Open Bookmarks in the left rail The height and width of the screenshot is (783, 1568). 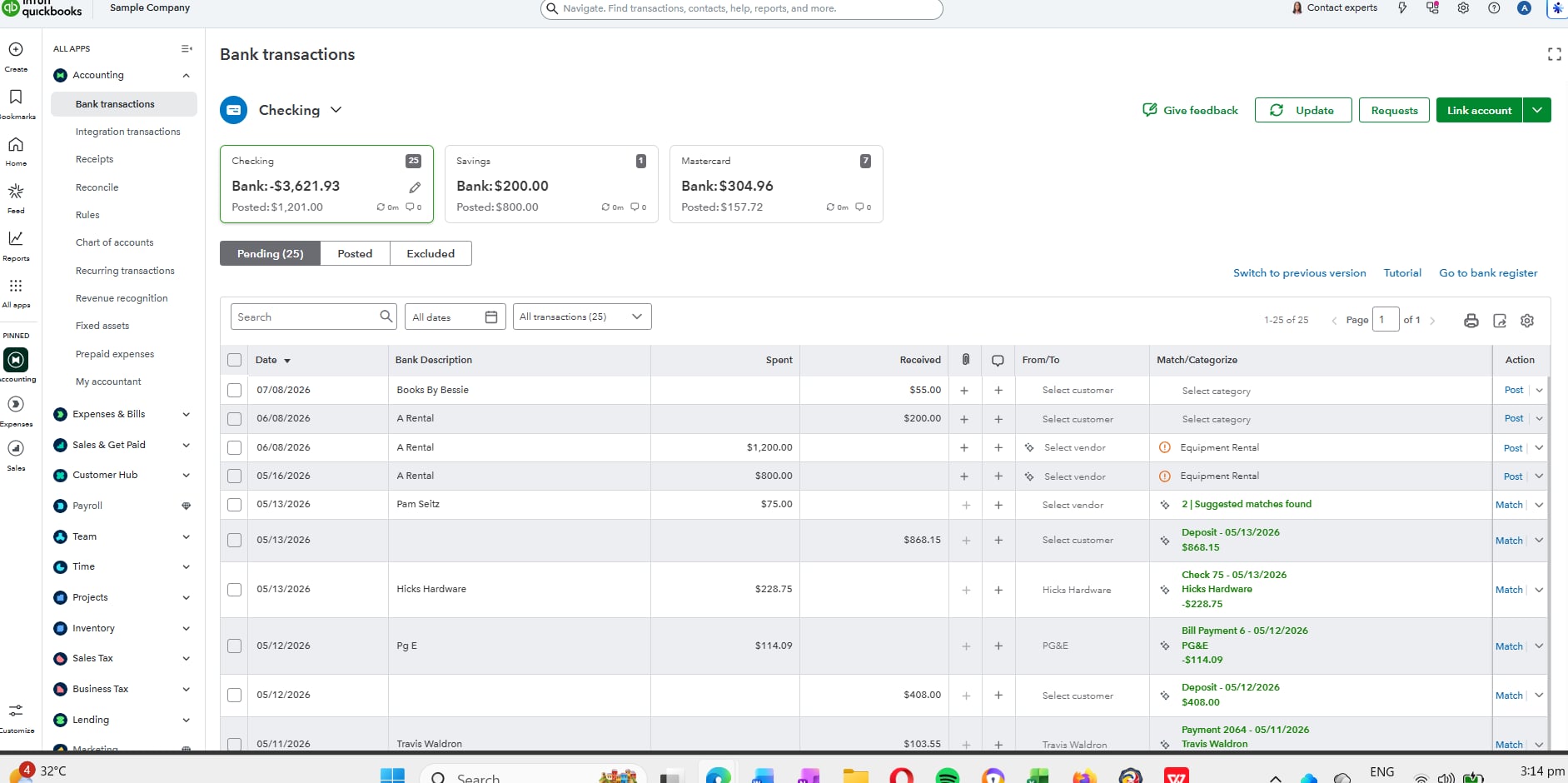tap(16, 97)
